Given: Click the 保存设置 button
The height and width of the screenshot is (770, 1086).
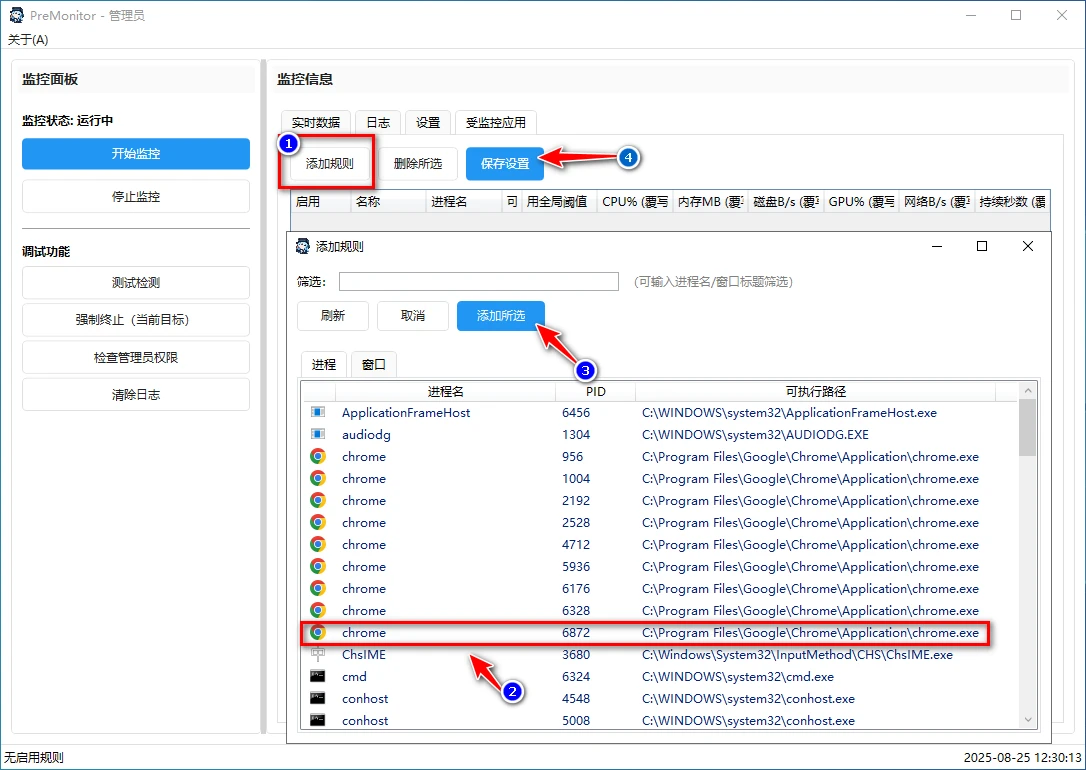Looking at the screenshot, I should 504,163.
